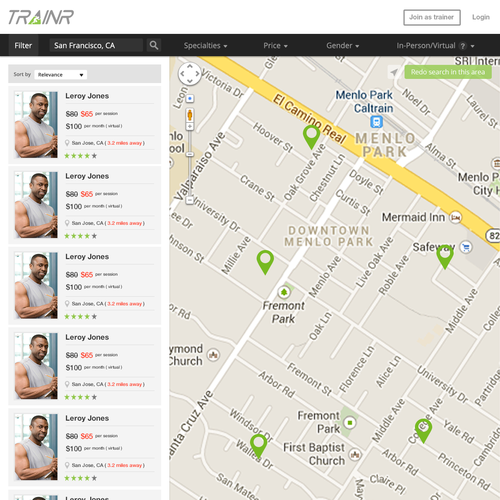Expand the Specialties filter dropdown
This screenshot has width=500, height=500.
[x=205, y=46]
